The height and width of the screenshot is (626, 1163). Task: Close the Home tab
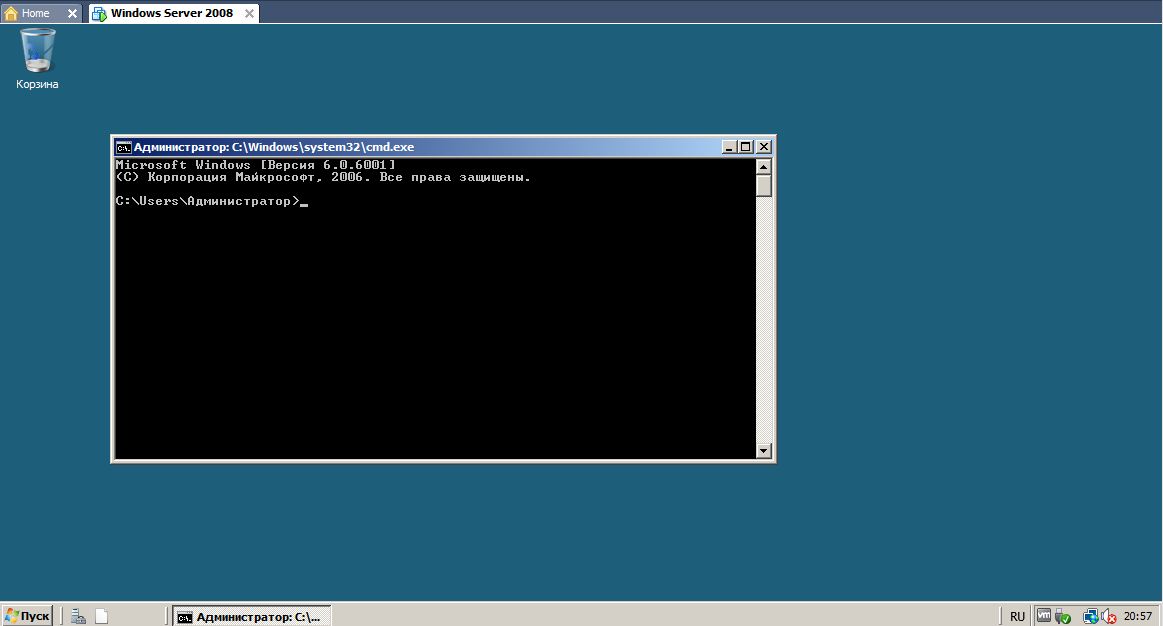72,13
